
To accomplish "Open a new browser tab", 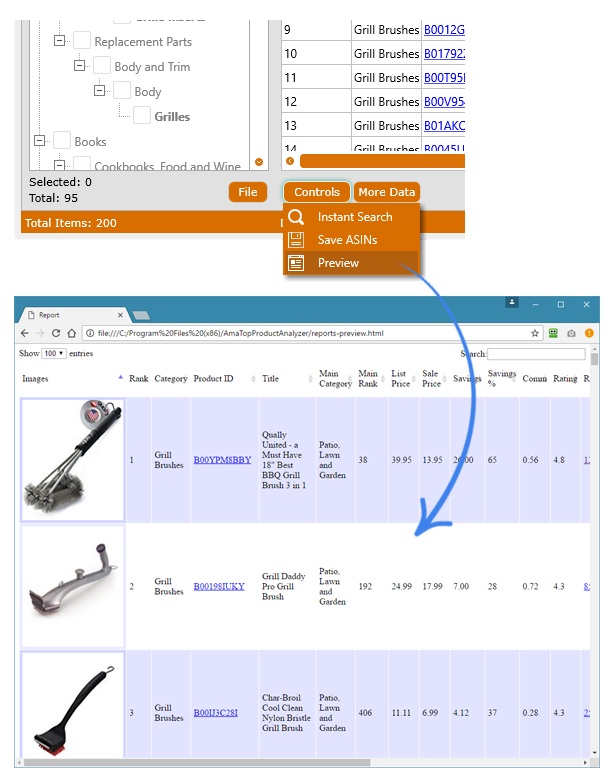I will tap(141, 315).
